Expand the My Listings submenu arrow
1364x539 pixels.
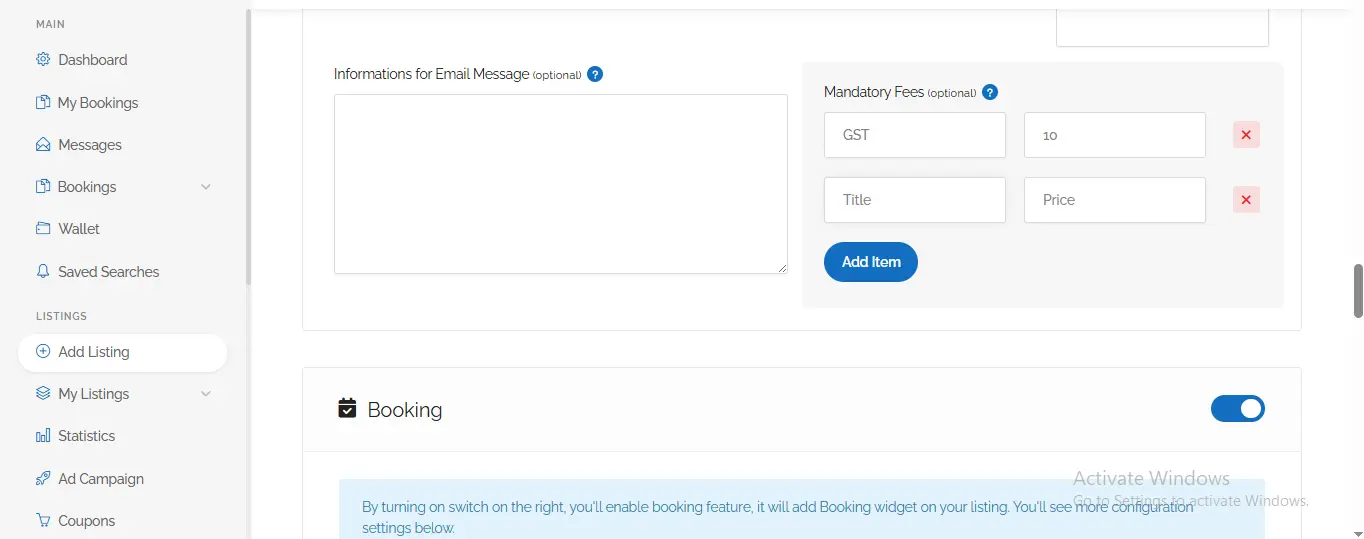(206, 394)
